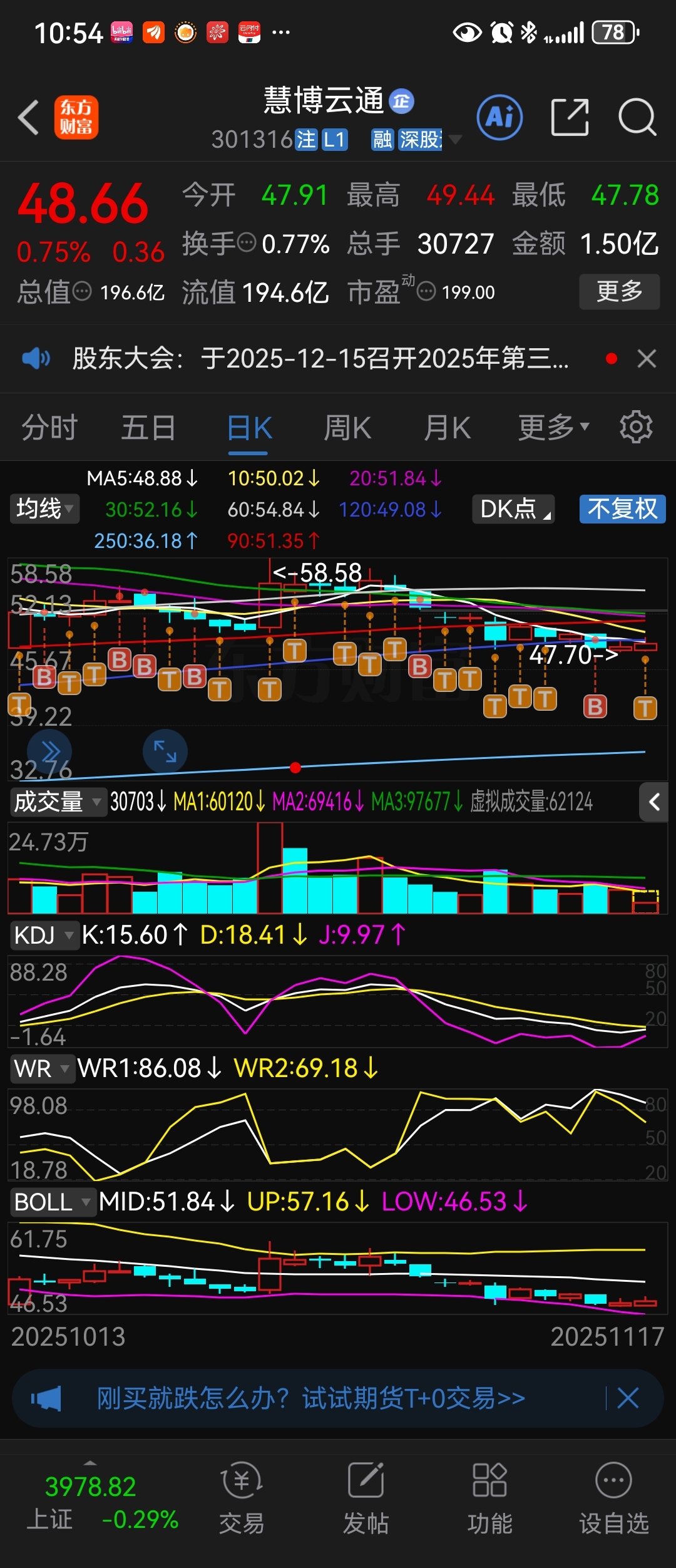The image size is (676, 1568).
Task: Switch to the 分时 tab
Action: point(49,428)
